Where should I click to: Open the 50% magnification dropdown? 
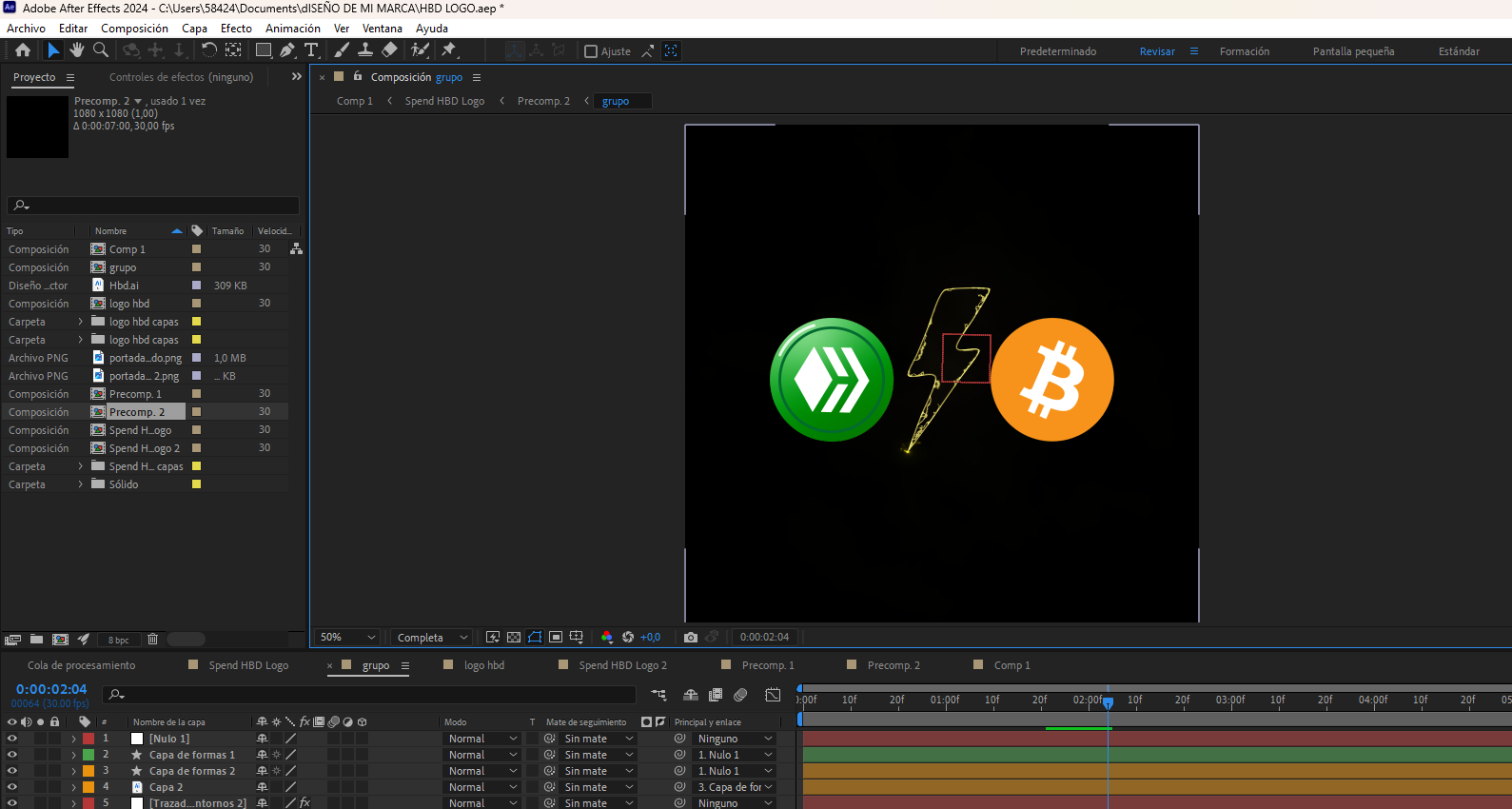(347, 638)
